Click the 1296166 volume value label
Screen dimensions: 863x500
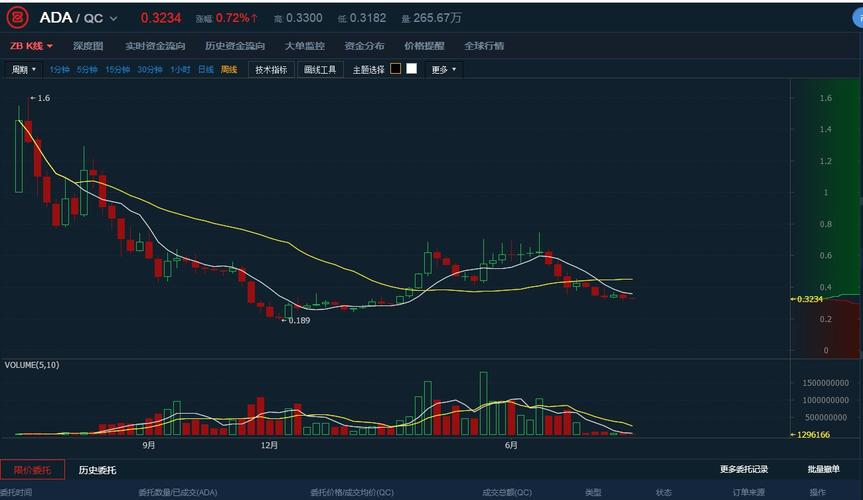(810, 434)
